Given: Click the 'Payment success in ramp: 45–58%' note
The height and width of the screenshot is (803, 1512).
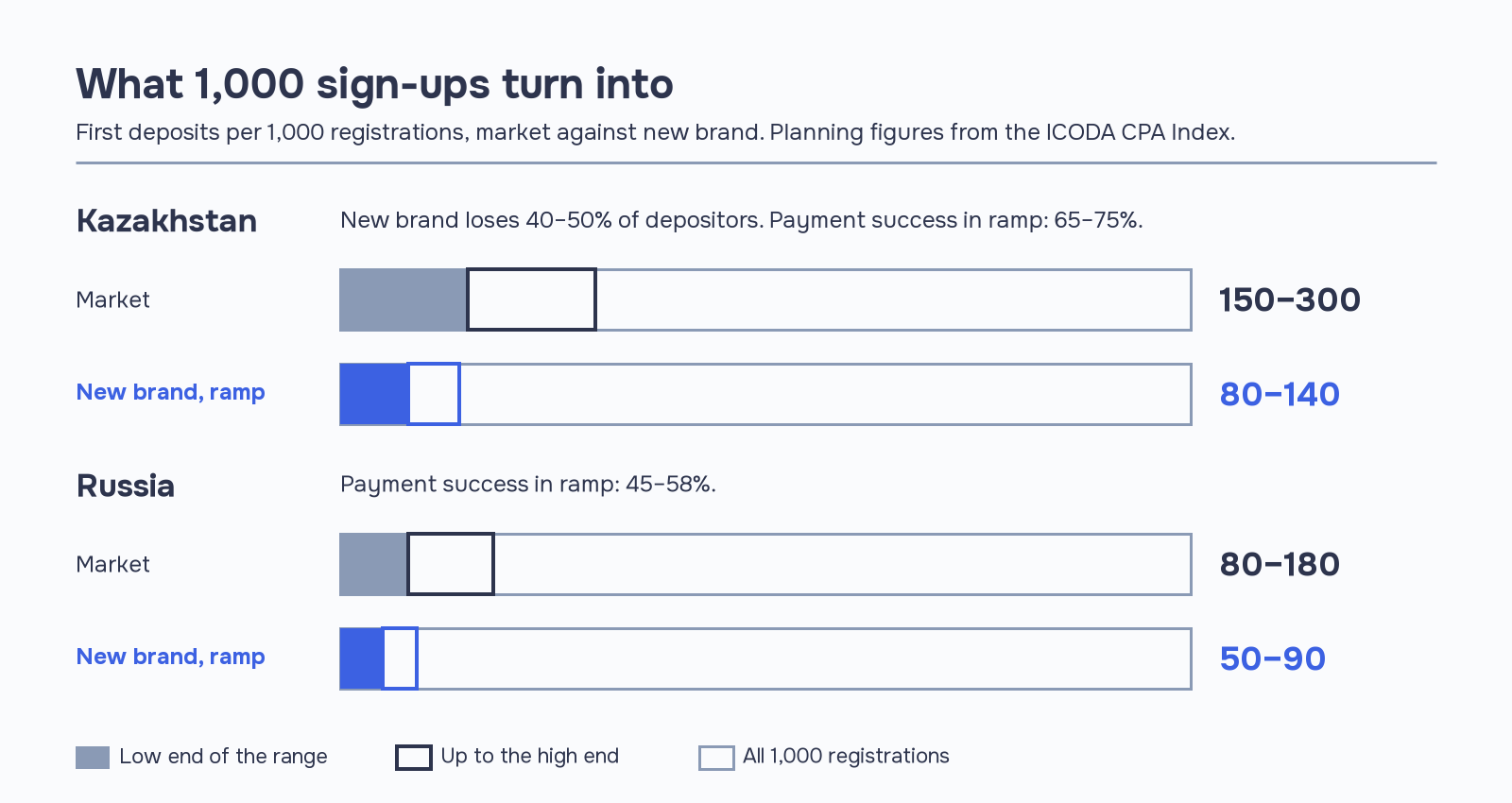Looking at the screenshot, I should [x=528, y=485].
